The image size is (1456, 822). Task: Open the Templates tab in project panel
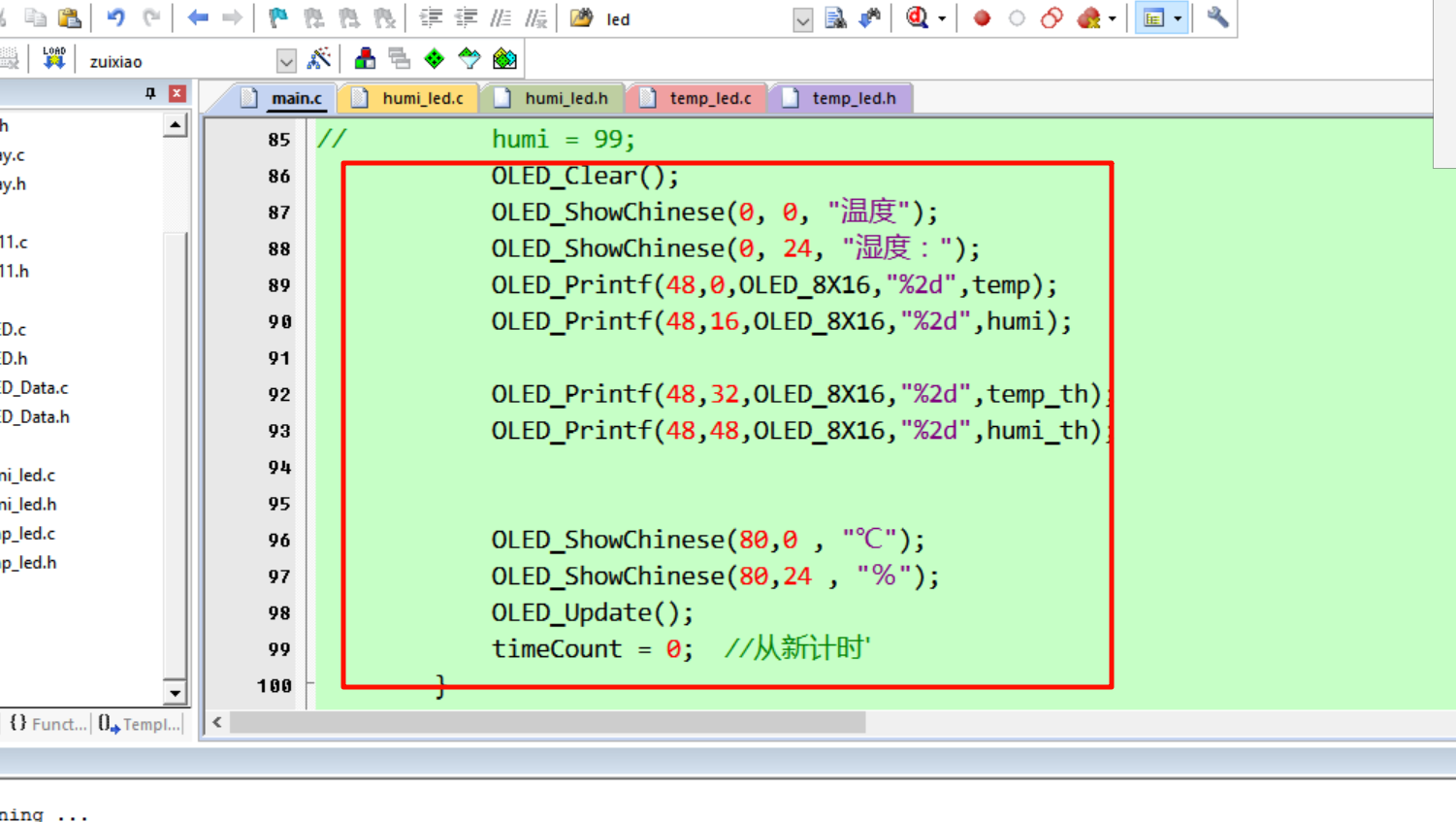[140, 724]
